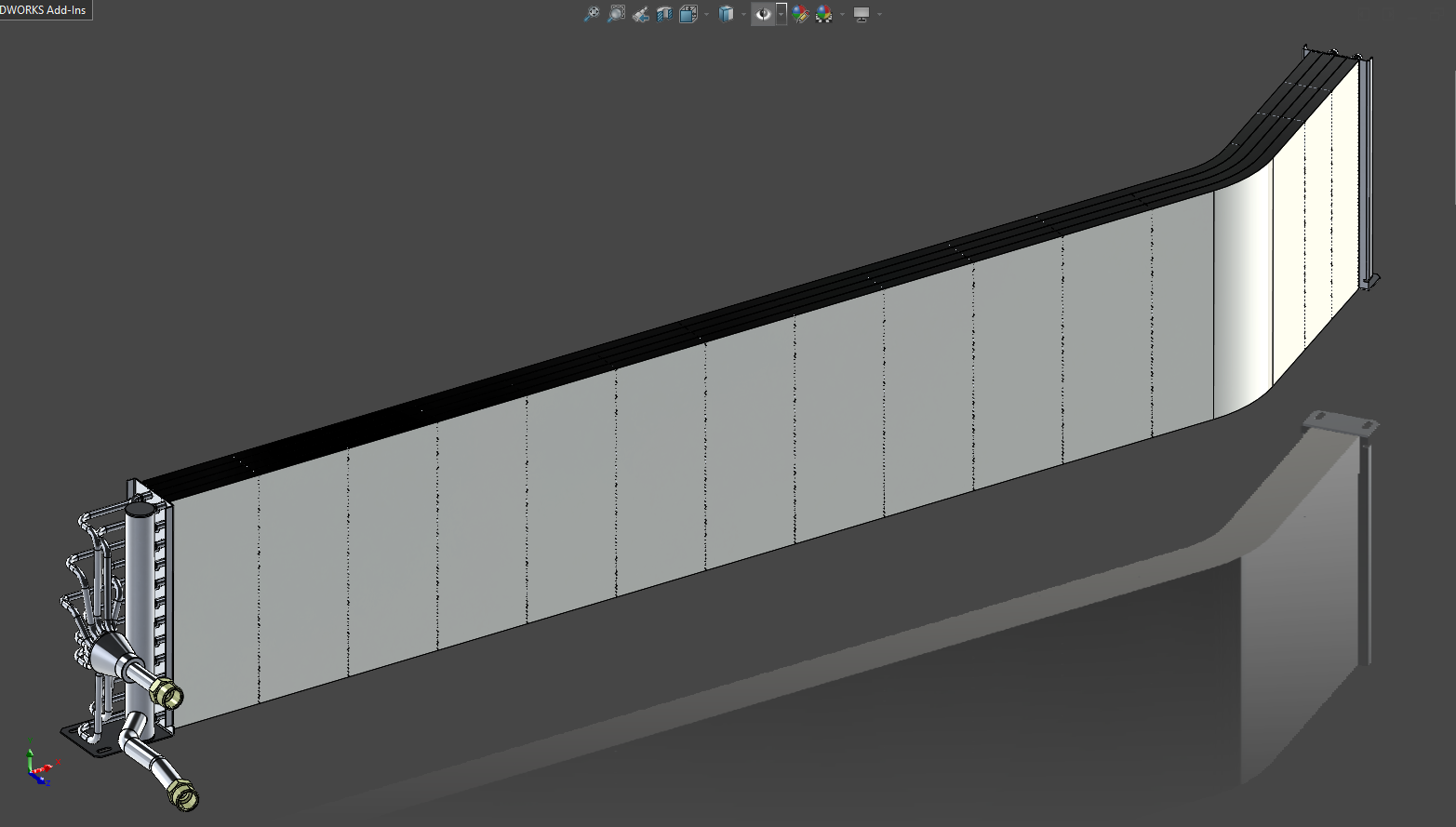Switch to the SOLIDWORKS Add-Ins tab
Viewport: 1456px width, 827px height.
tap(44, 10)
